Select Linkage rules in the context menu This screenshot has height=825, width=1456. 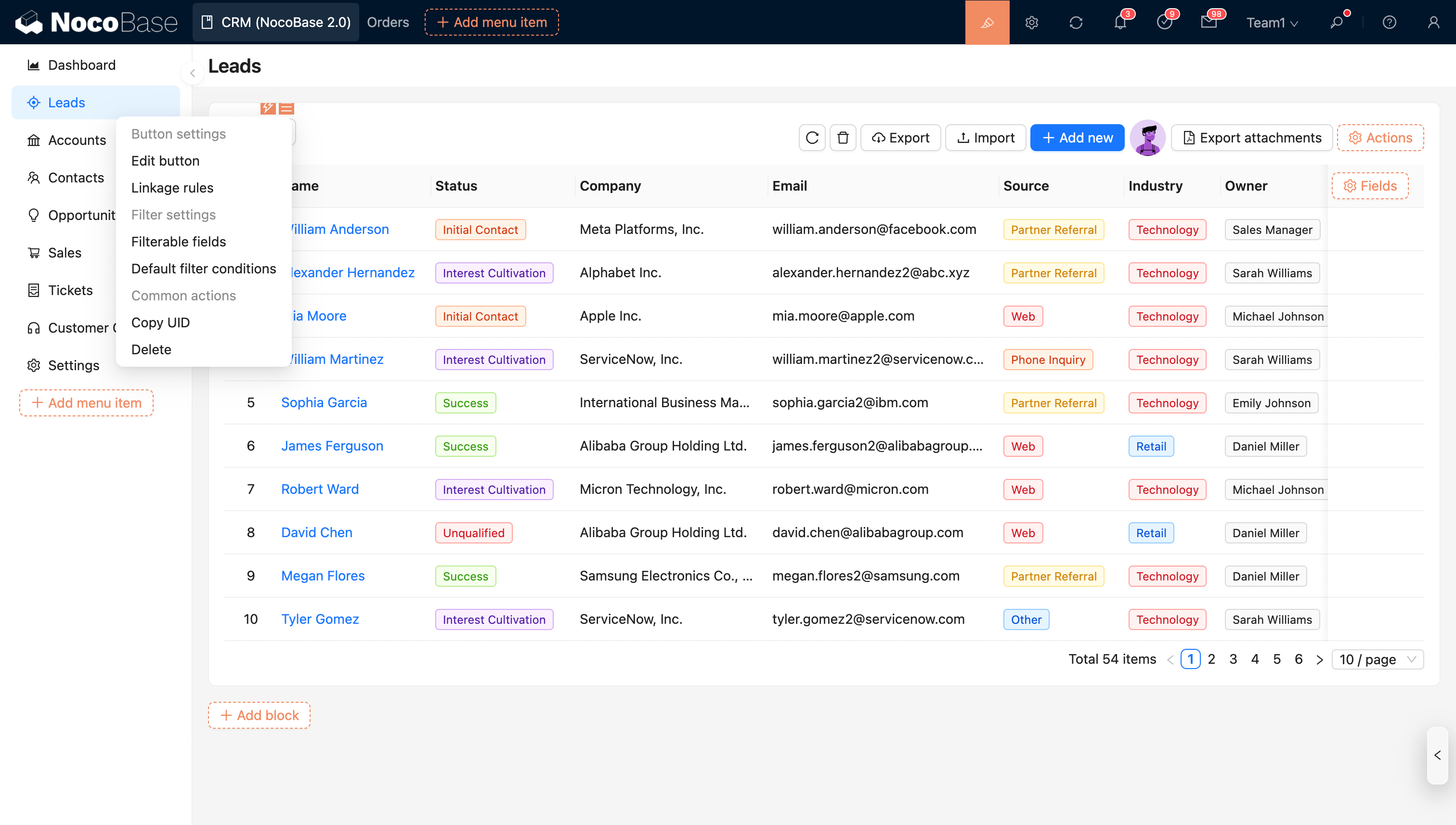coord(172,188)
